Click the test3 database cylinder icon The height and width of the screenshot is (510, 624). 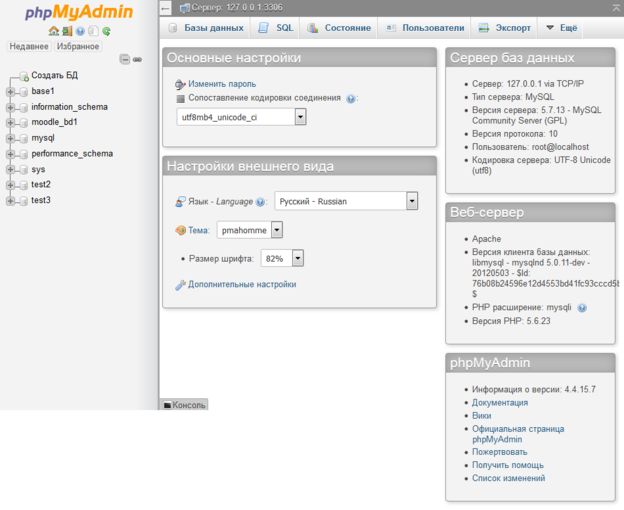point(23,201)
